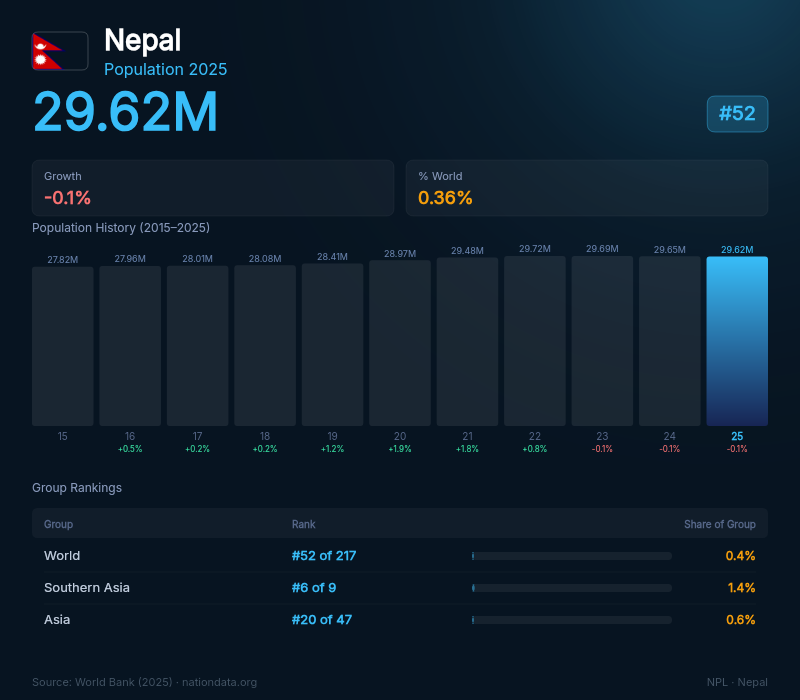Image resolution: width=800 pixels, height=700 pixels.
Task: Click the 15 year axis label
Action: pos(63,436)
